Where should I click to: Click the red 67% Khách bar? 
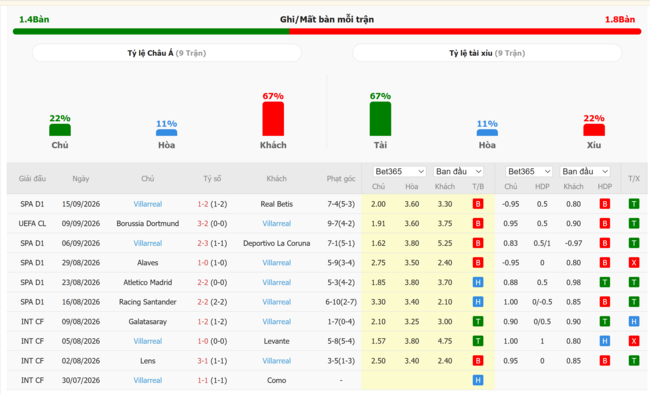[273, 119]
